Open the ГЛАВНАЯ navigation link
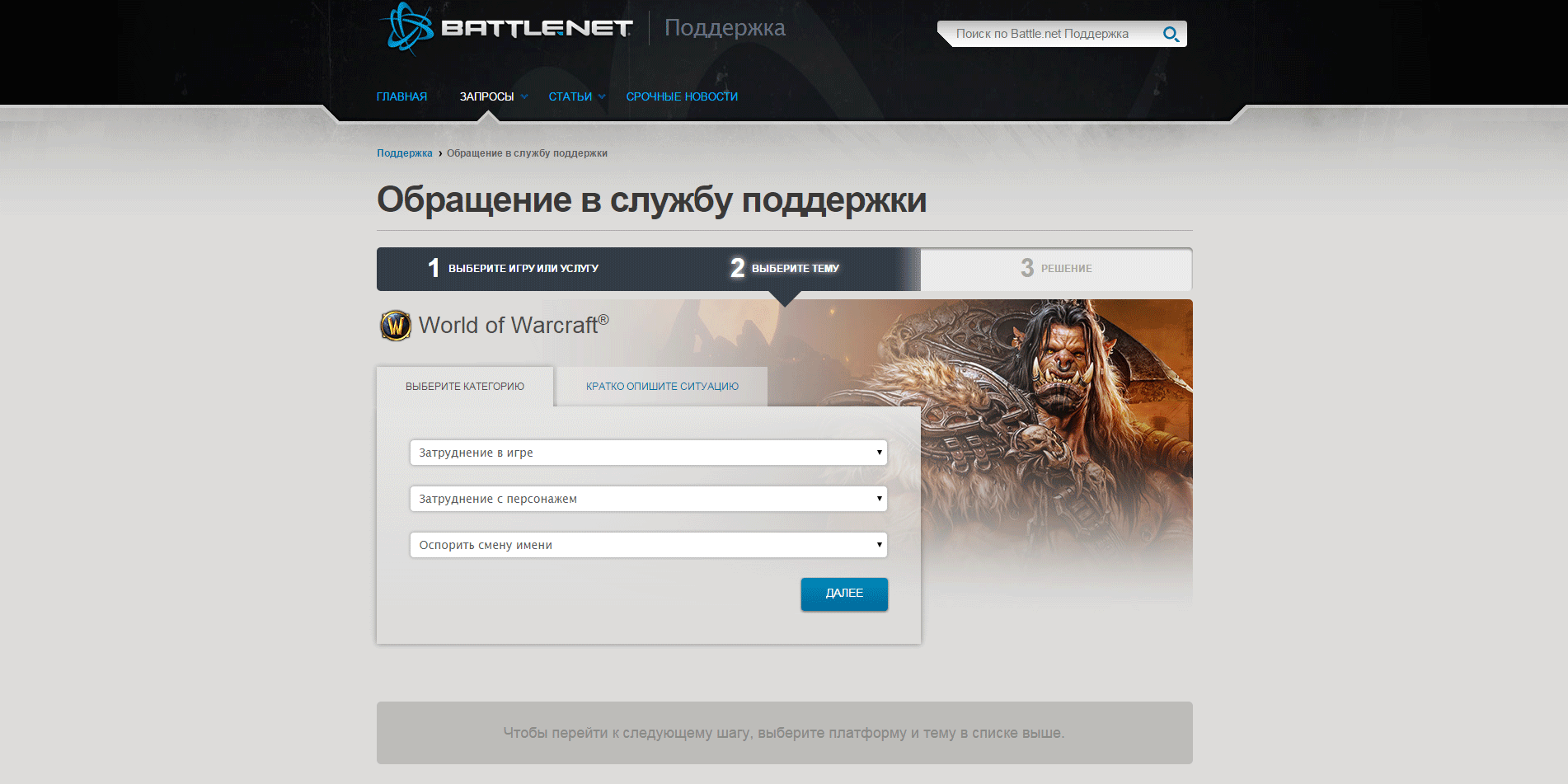Screen dimensions: 1568x784 point(401,96)
